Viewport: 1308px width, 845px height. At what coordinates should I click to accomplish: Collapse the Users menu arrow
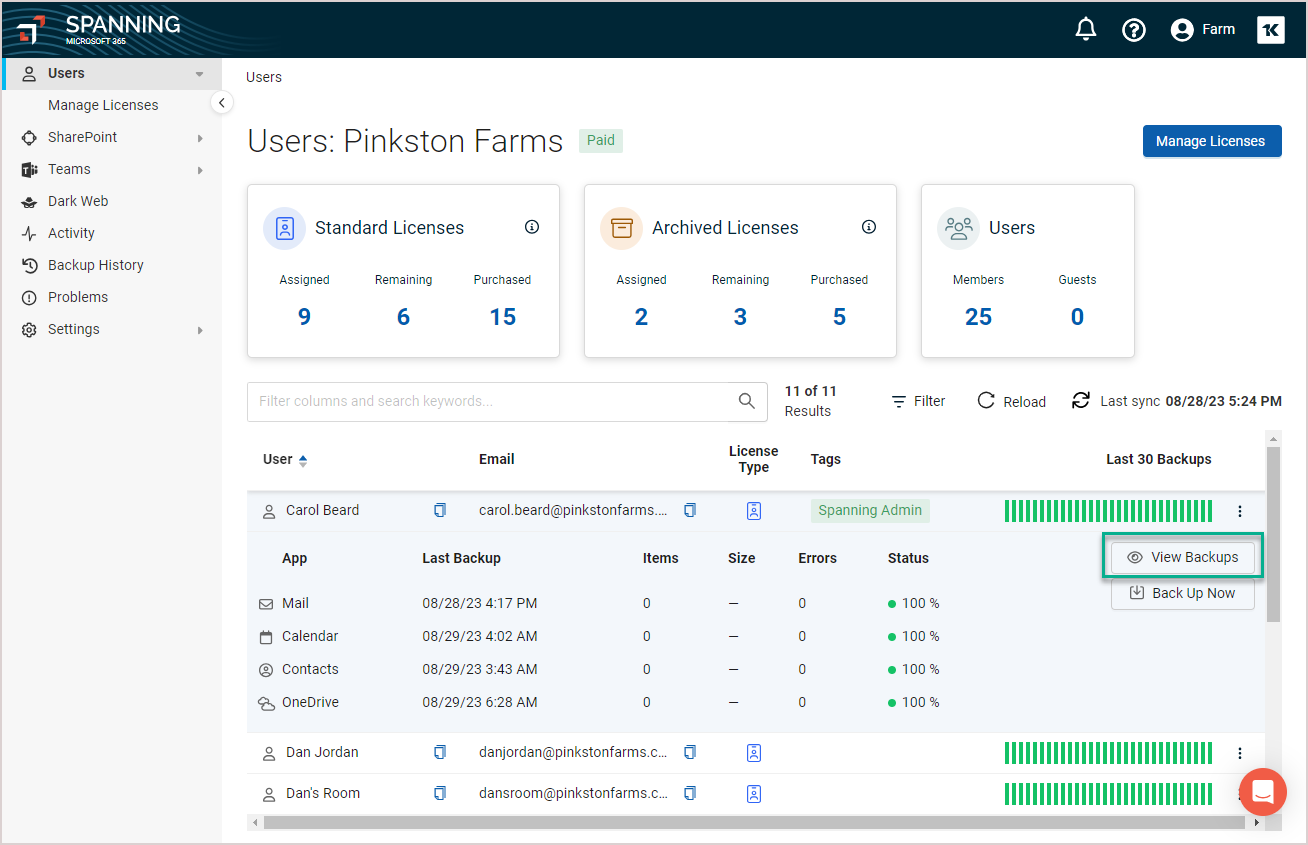pyautogui.click(x=200, y=74)
